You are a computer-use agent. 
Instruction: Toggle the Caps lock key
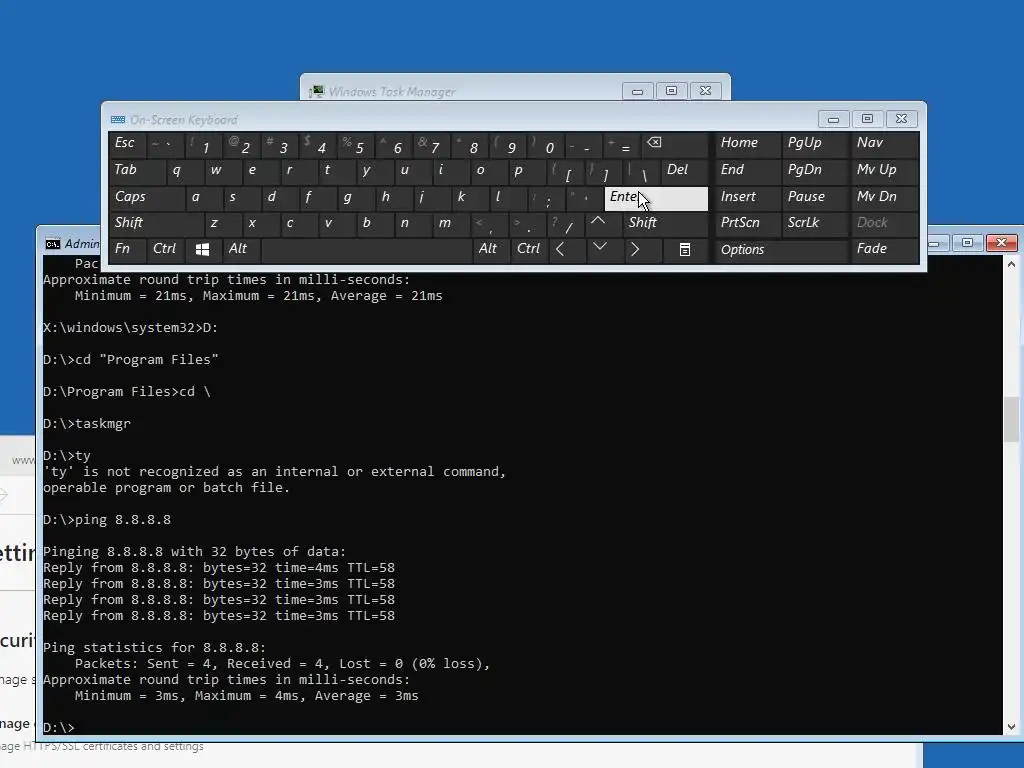click(x=146, y=197)
